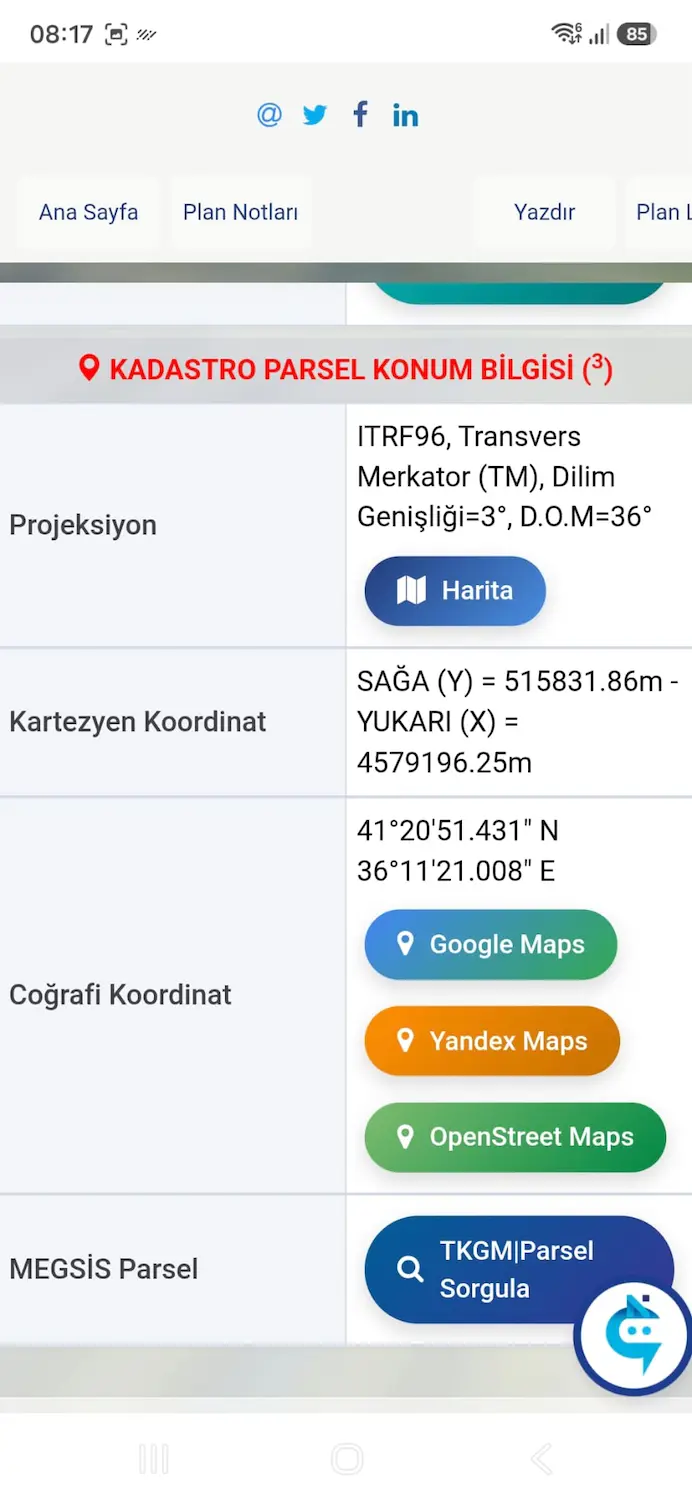Tap the email @ icon
Image resolution: width=692 pixels, height=1500 pixels.
tap(269, 115)
